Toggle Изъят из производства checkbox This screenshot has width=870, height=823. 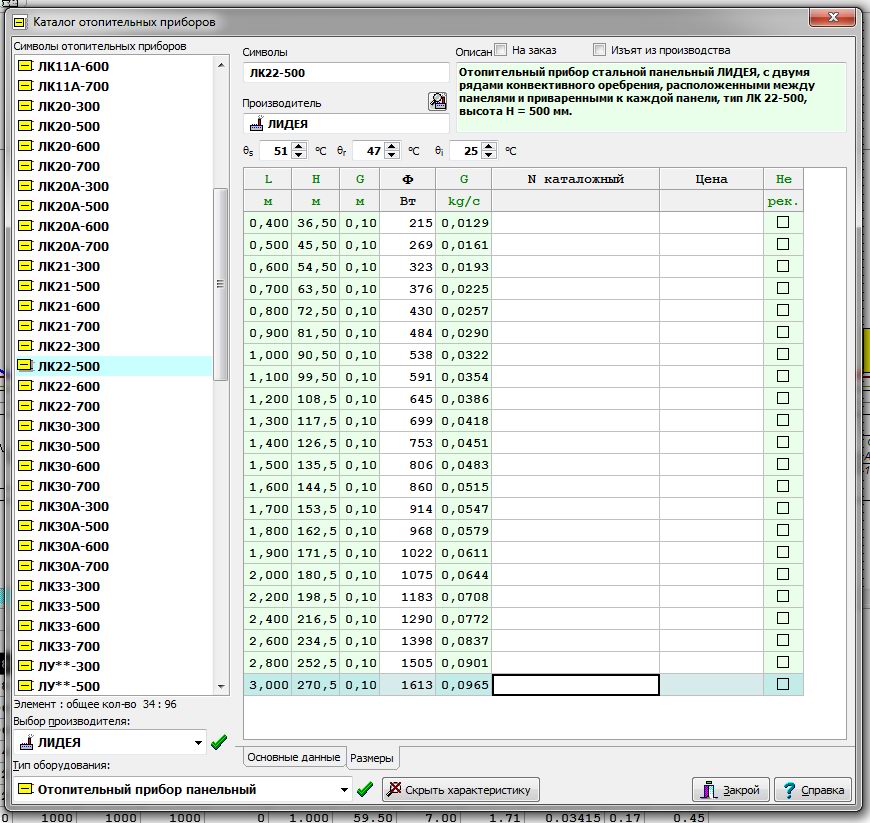[599, 50]
